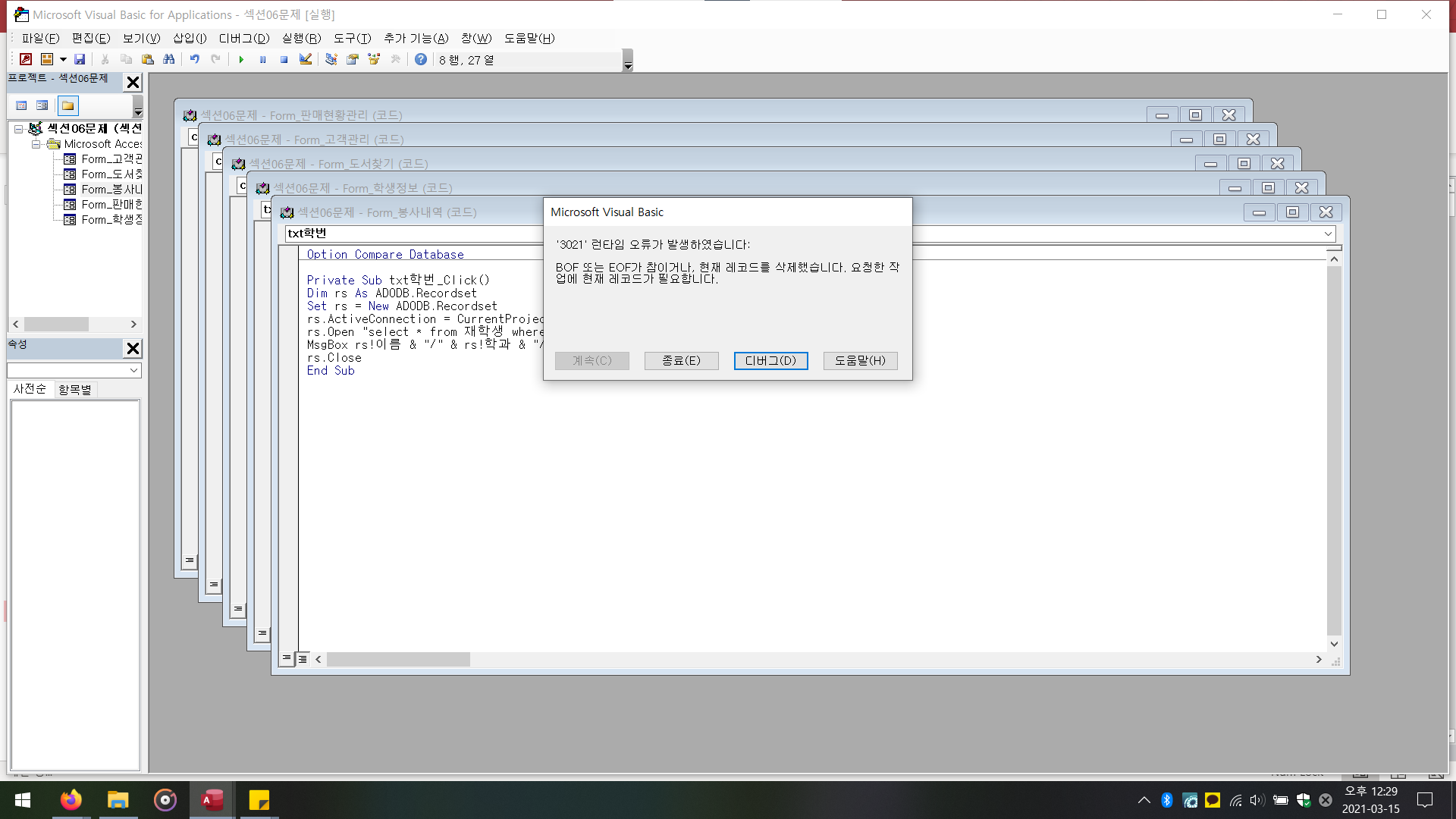Click the Help question mark icon
The image size is (1456, 819).
pyautogui.click(x=421, y=59)
